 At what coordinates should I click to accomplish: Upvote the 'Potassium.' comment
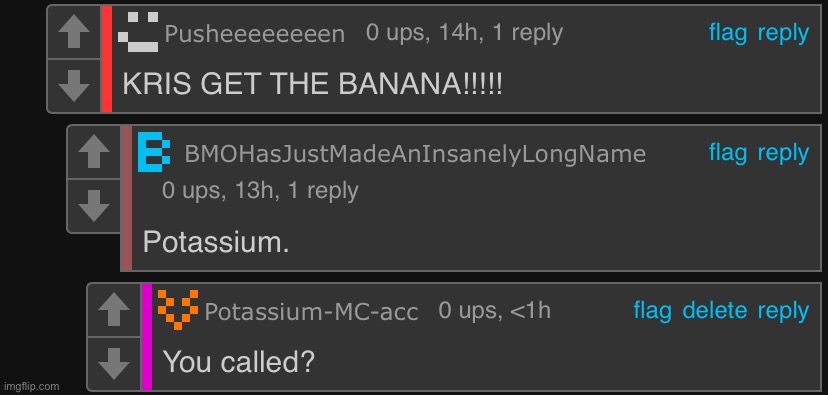pyautogui.click(x=93, y=153)
